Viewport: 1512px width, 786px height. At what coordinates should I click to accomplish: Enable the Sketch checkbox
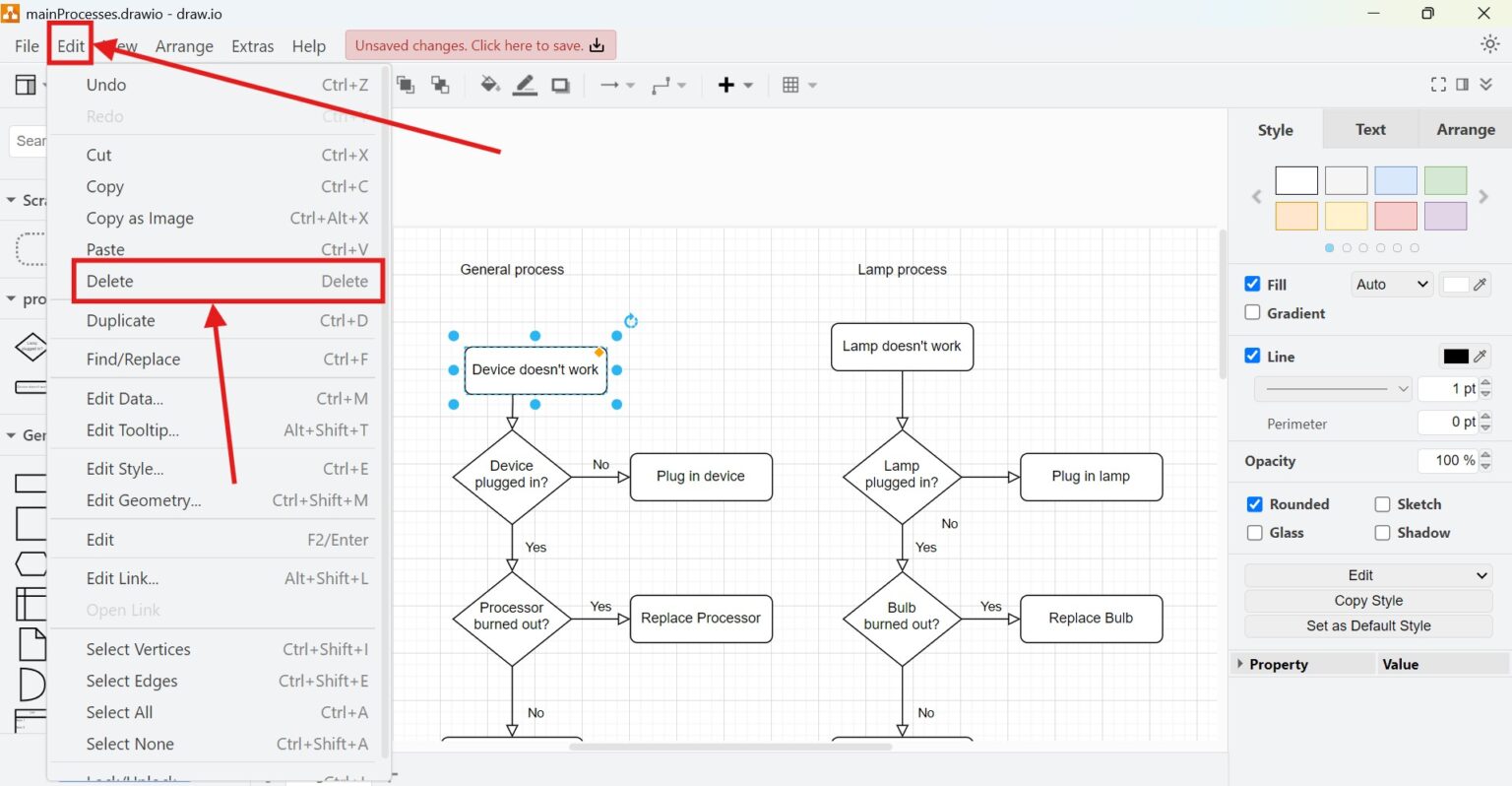click(x=1382, y=503)
